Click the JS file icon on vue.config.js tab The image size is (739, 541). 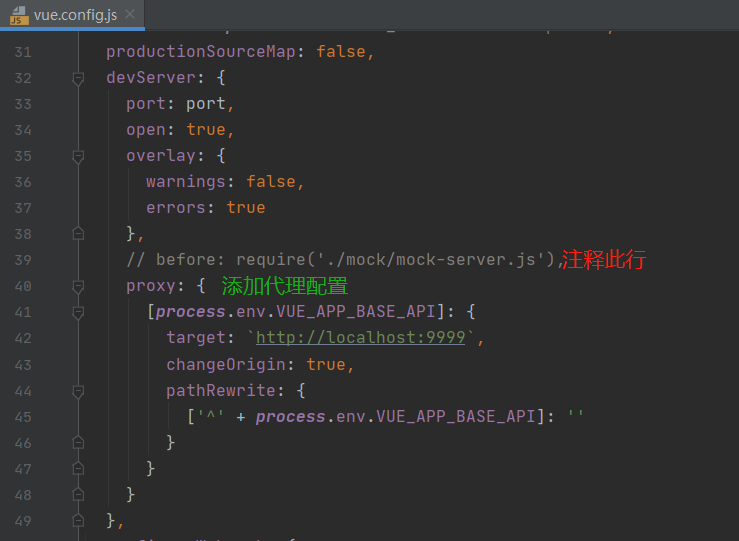(x=19, y=15)
